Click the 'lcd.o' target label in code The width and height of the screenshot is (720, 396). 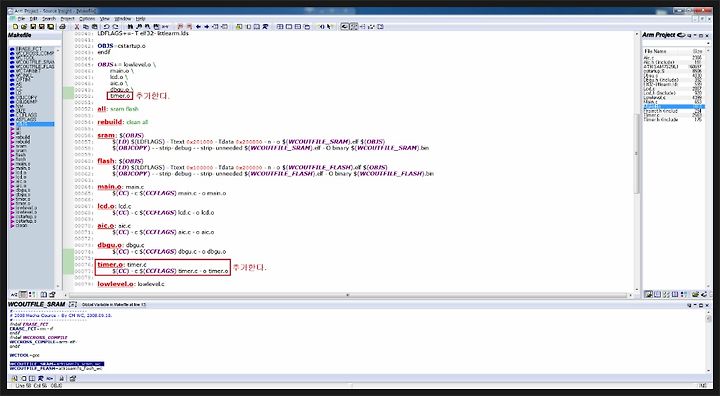pyautogui.click(x=106, y=206)
